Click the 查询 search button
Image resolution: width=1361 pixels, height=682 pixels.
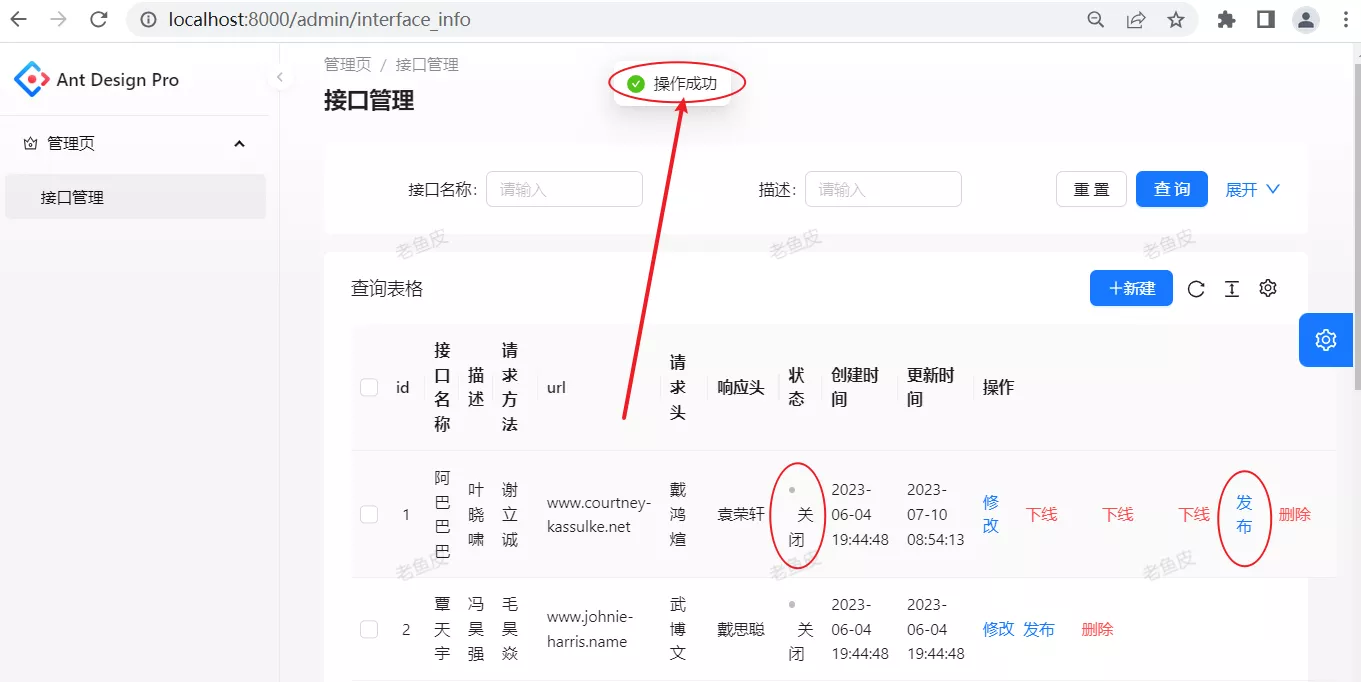1172,189
